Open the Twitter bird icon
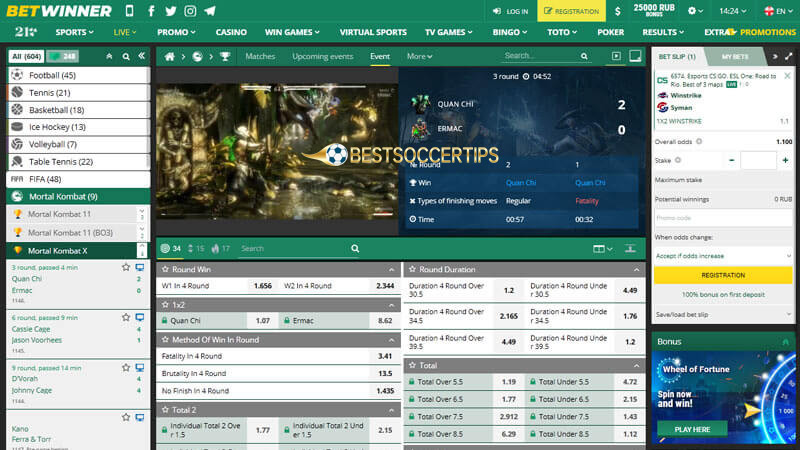The width and height of the screenshot is (800, 450). click(170, 11)
